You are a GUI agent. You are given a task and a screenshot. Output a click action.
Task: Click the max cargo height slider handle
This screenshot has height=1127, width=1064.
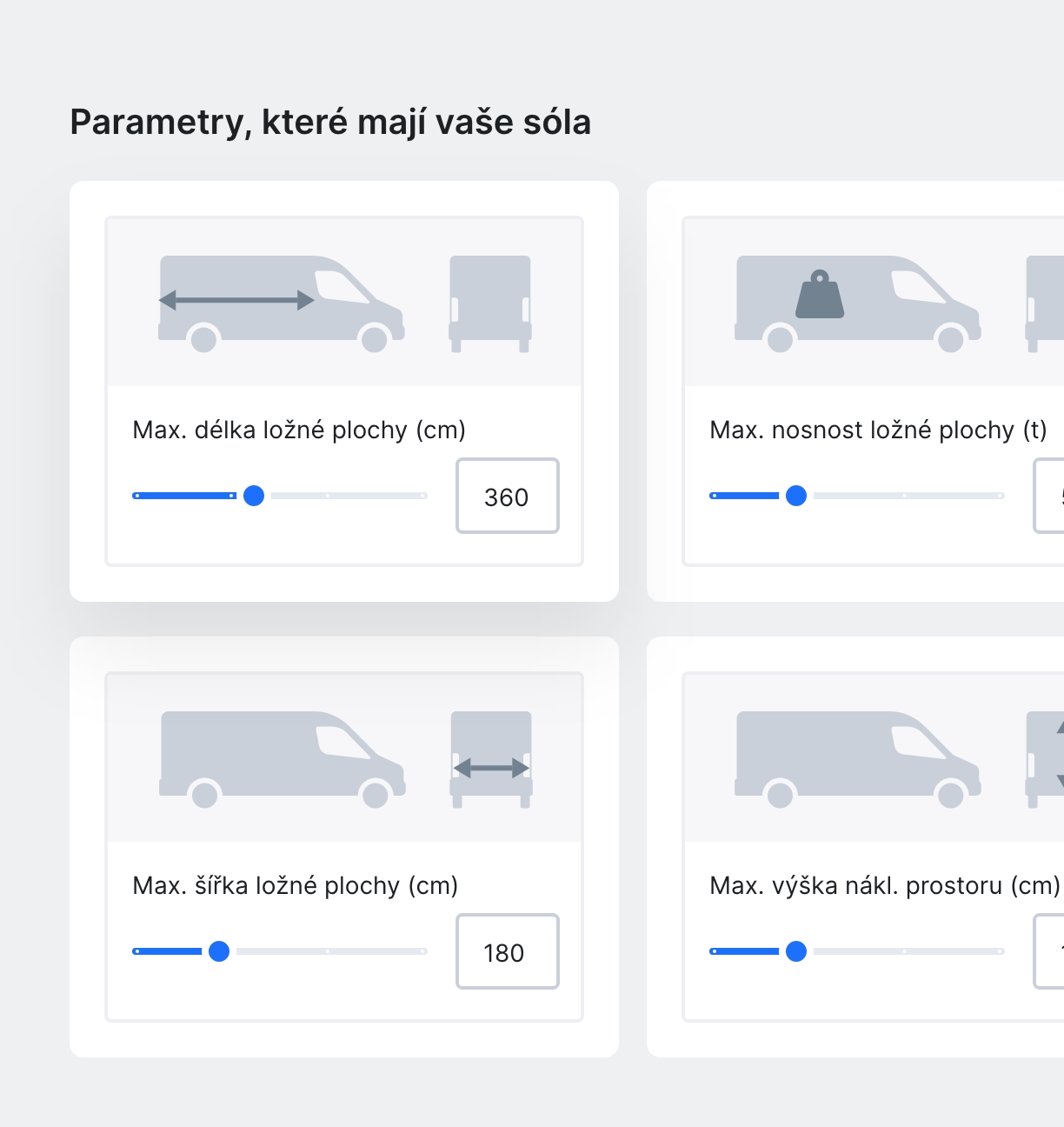pos(796,951)
